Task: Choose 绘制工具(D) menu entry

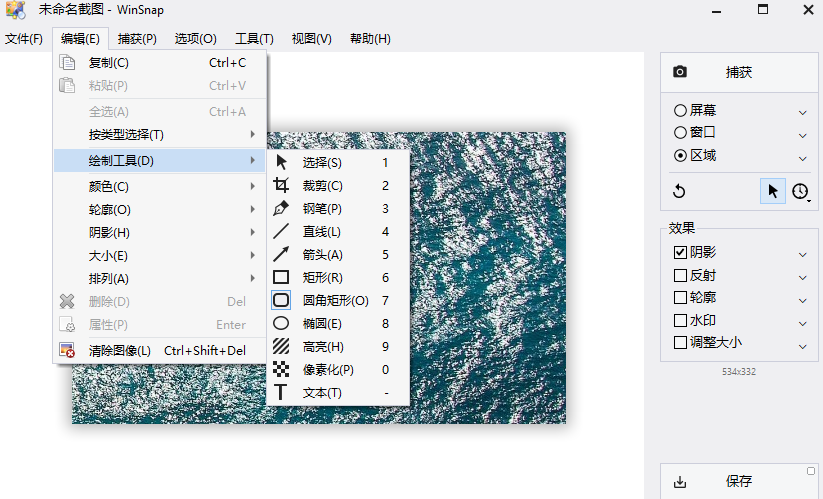Action: [x=160, y=161]
